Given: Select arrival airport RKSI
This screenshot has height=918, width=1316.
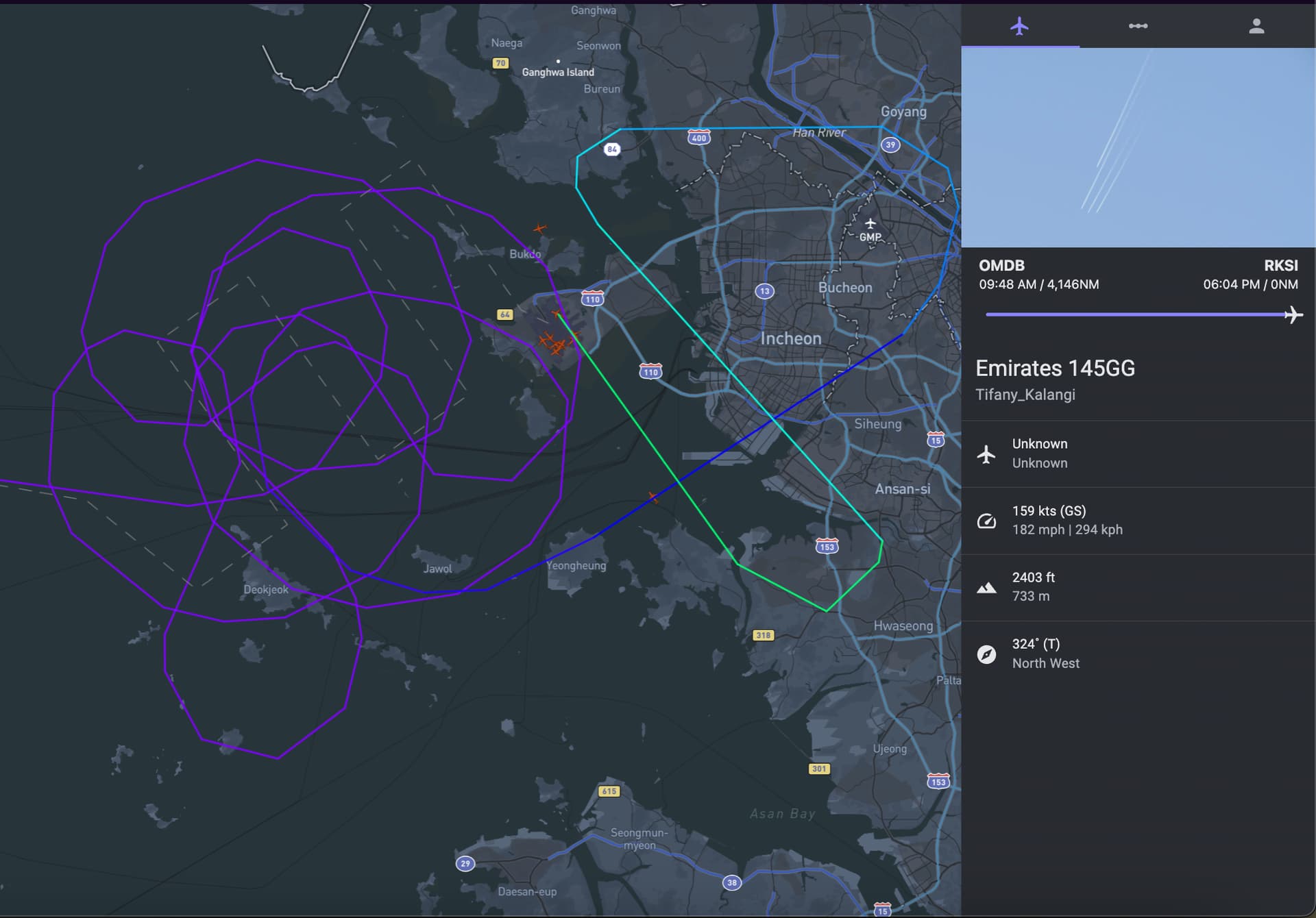Looking at the screenshot, I should pyautogui.click(x=1280, y=266).
